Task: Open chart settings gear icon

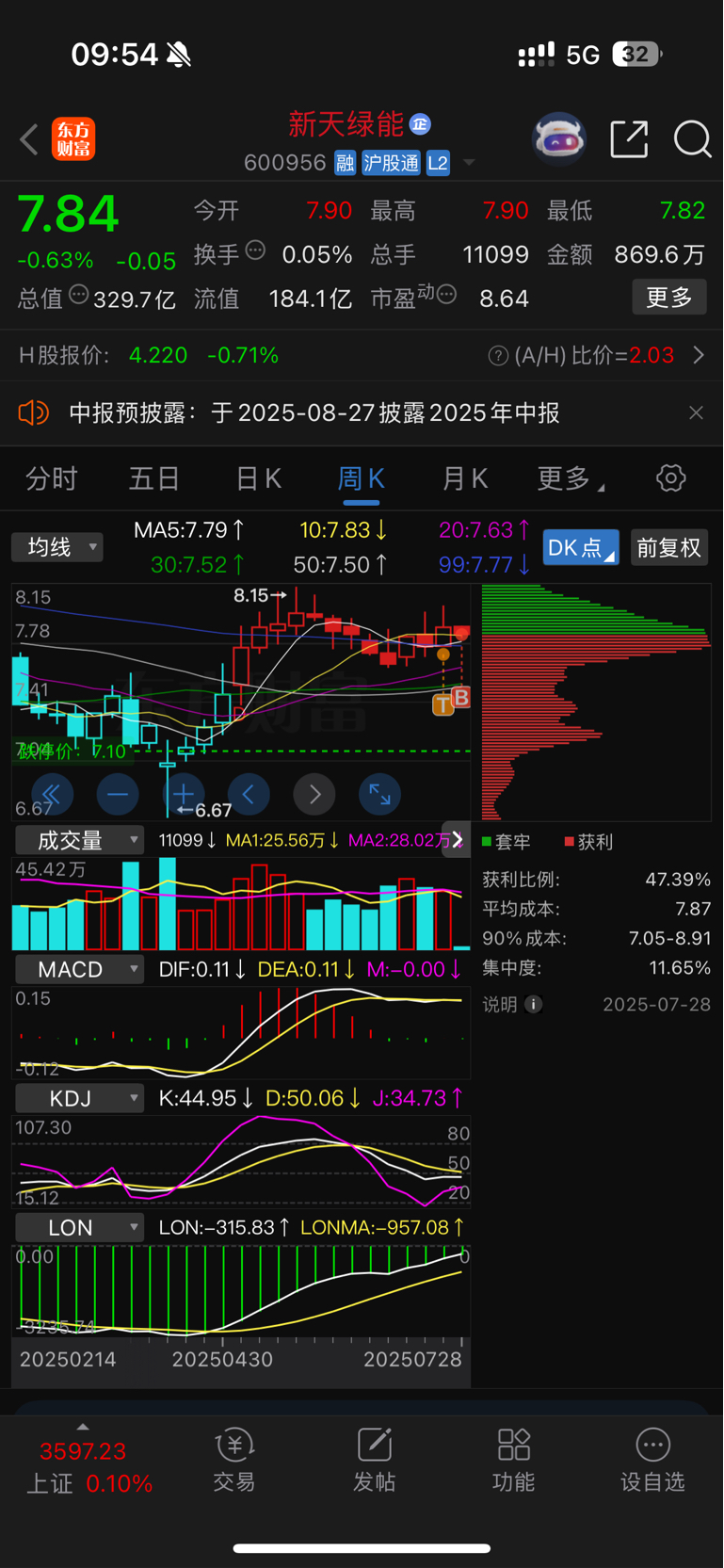Action: (670, 477)
